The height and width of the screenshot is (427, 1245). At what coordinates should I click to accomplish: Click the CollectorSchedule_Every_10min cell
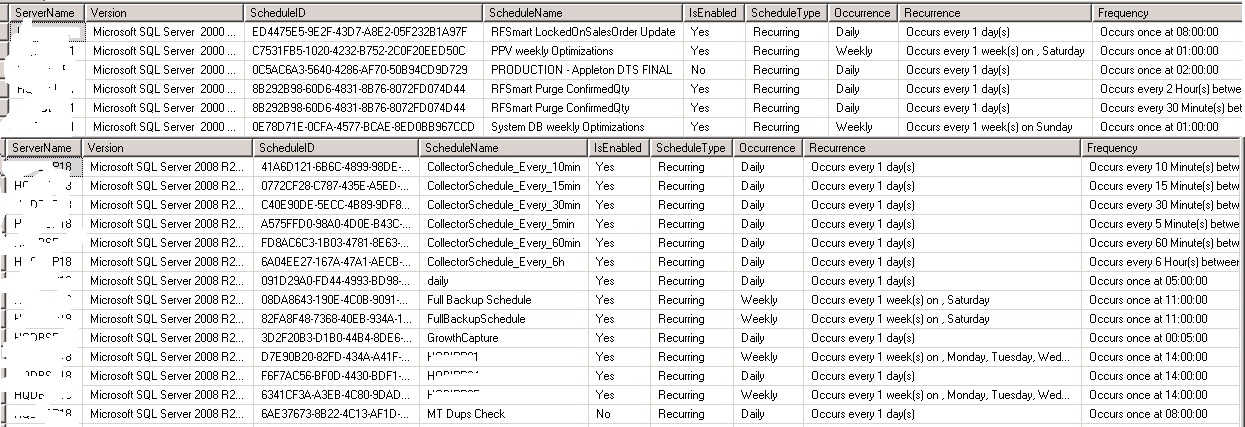click(503, 167)
